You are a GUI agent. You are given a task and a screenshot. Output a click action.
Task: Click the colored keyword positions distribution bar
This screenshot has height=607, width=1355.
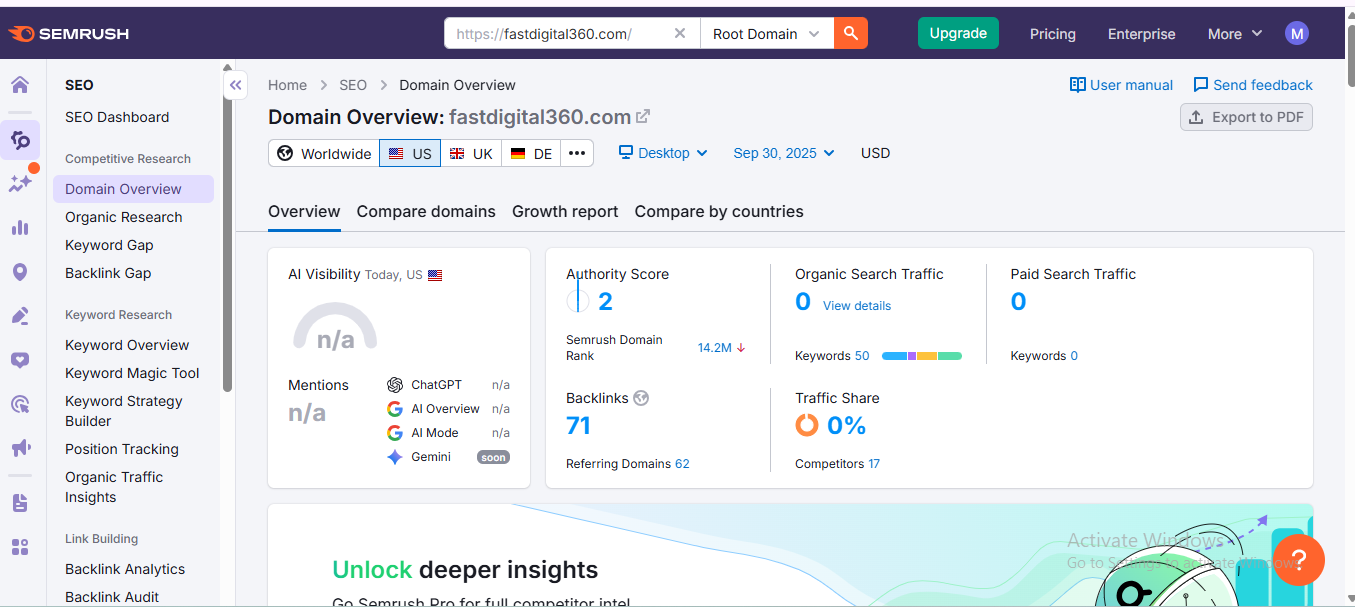(x=924, y=355)
